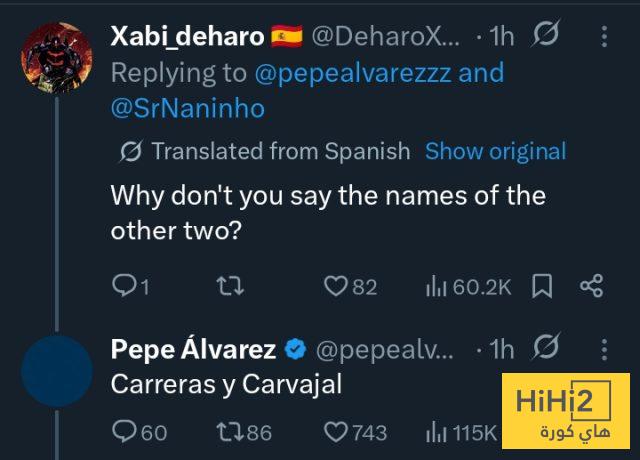Open Pepe Álvarez's profile name
The width and height of the screenshot is (640, 460).
pyautogui.click(x=193, y=349)
